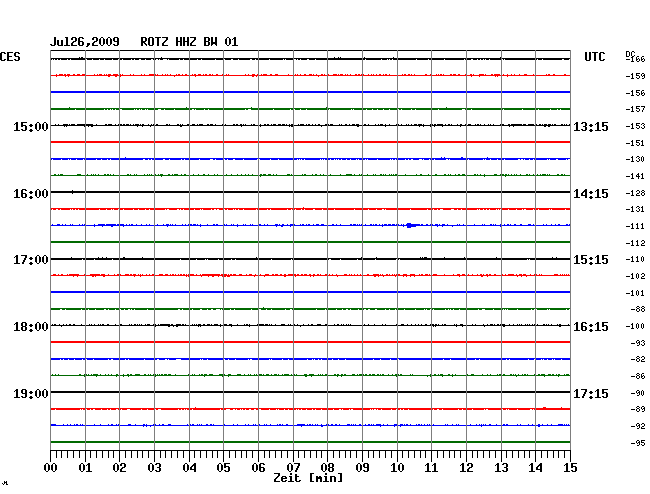
Task: Click minute tick label 09
Action: coord(362,468)
